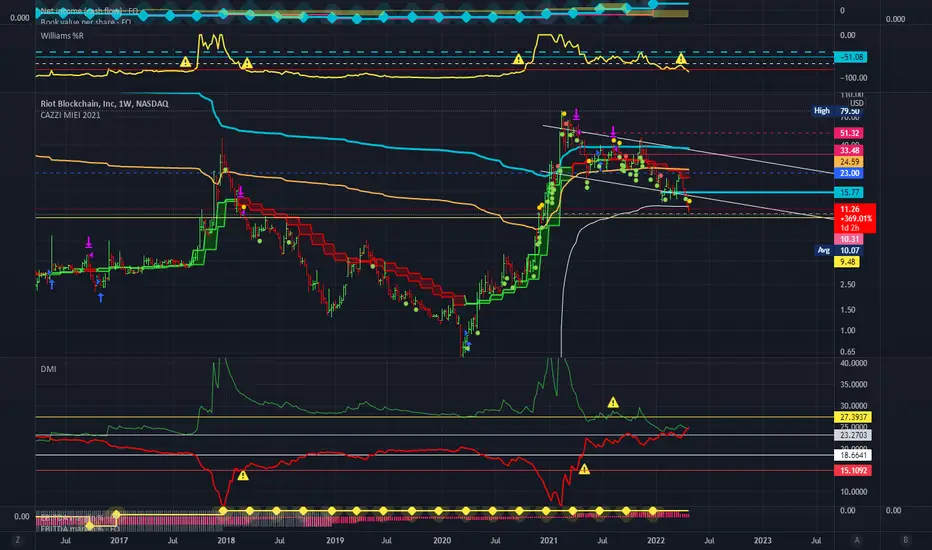This screenshot has width=932, height=550.
Task: Click the cyan 15.77 price label
Action: click(849, 193)
